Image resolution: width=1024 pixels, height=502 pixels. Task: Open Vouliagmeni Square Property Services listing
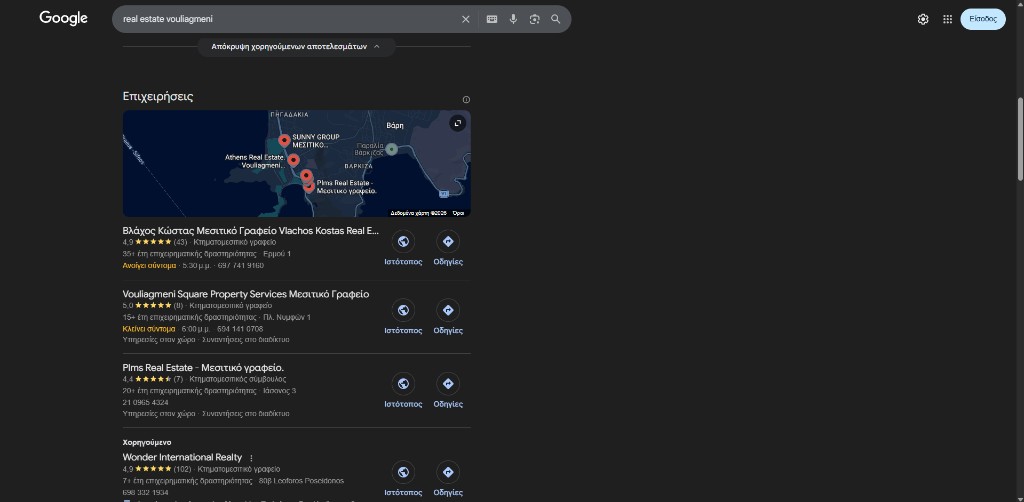(246, 294)
